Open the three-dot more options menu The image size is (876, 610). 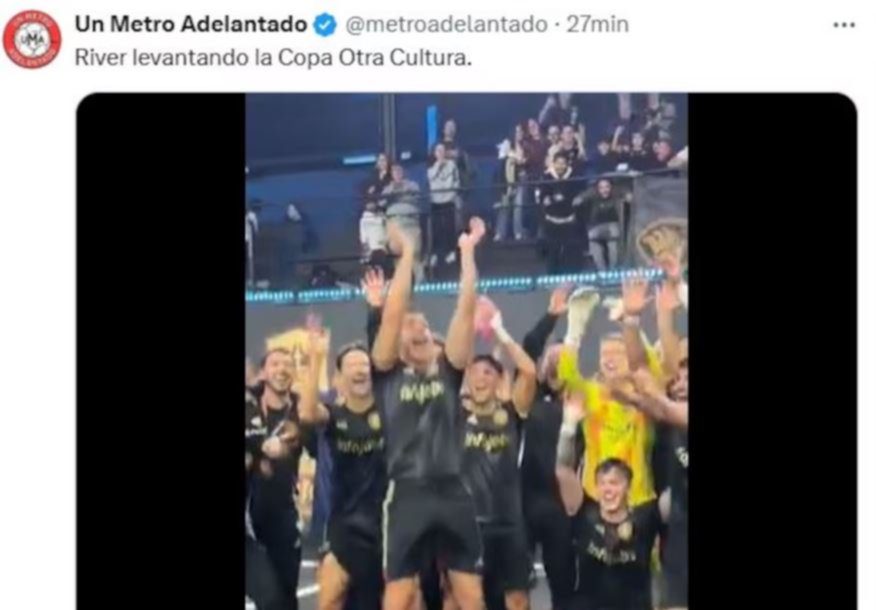844,25
